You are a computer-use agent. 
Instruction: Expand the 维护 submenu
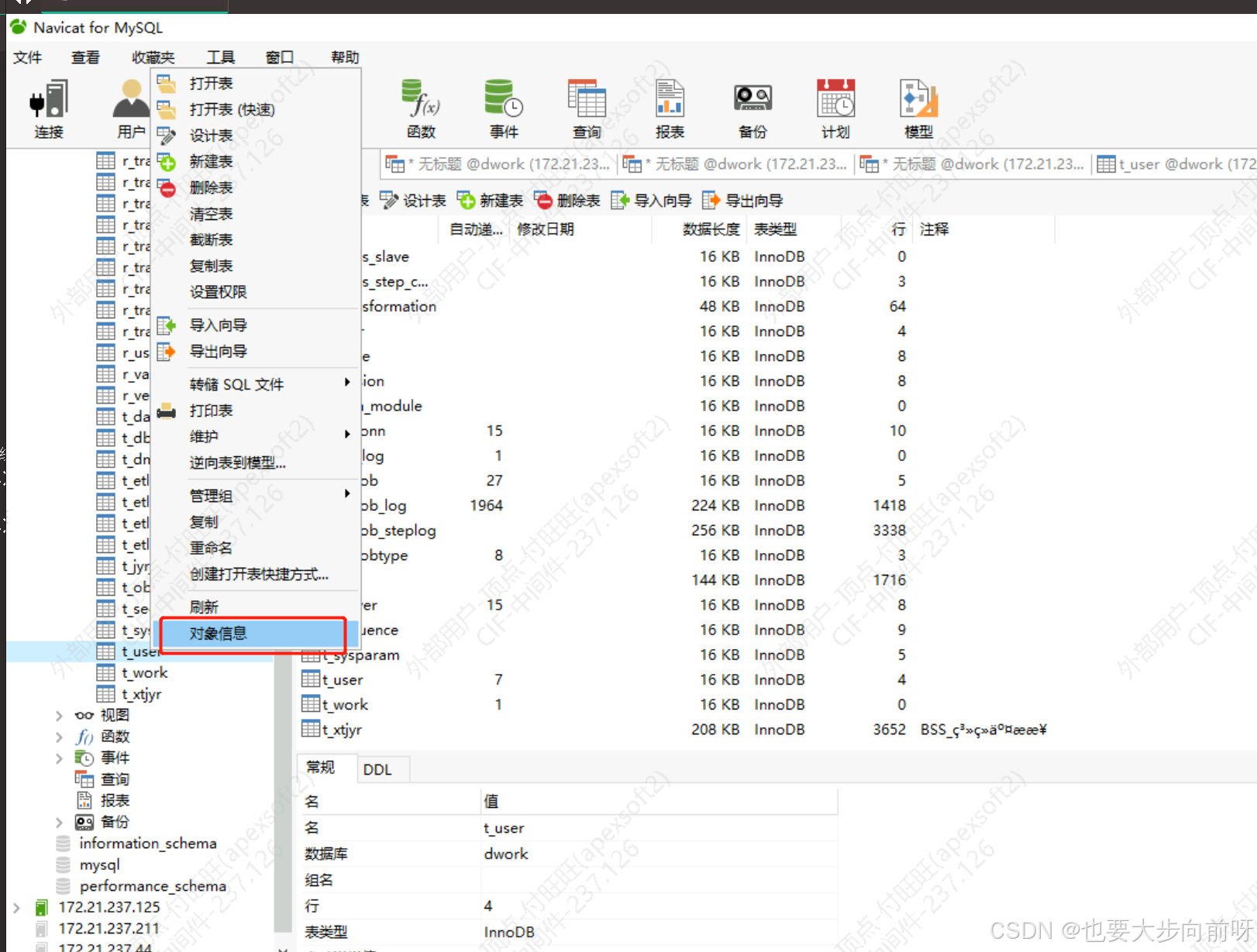click(256, 436)
